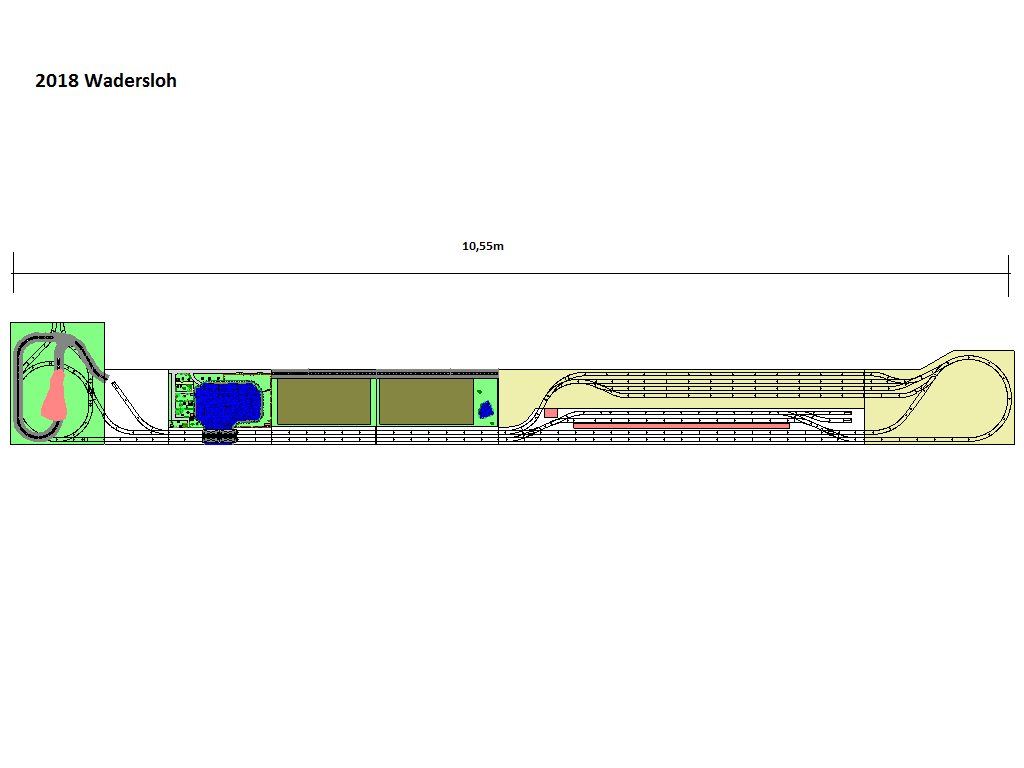Click the right olive-brown field rectangle
This screenshot has width=1024, height=768.
tap(425, 401)
